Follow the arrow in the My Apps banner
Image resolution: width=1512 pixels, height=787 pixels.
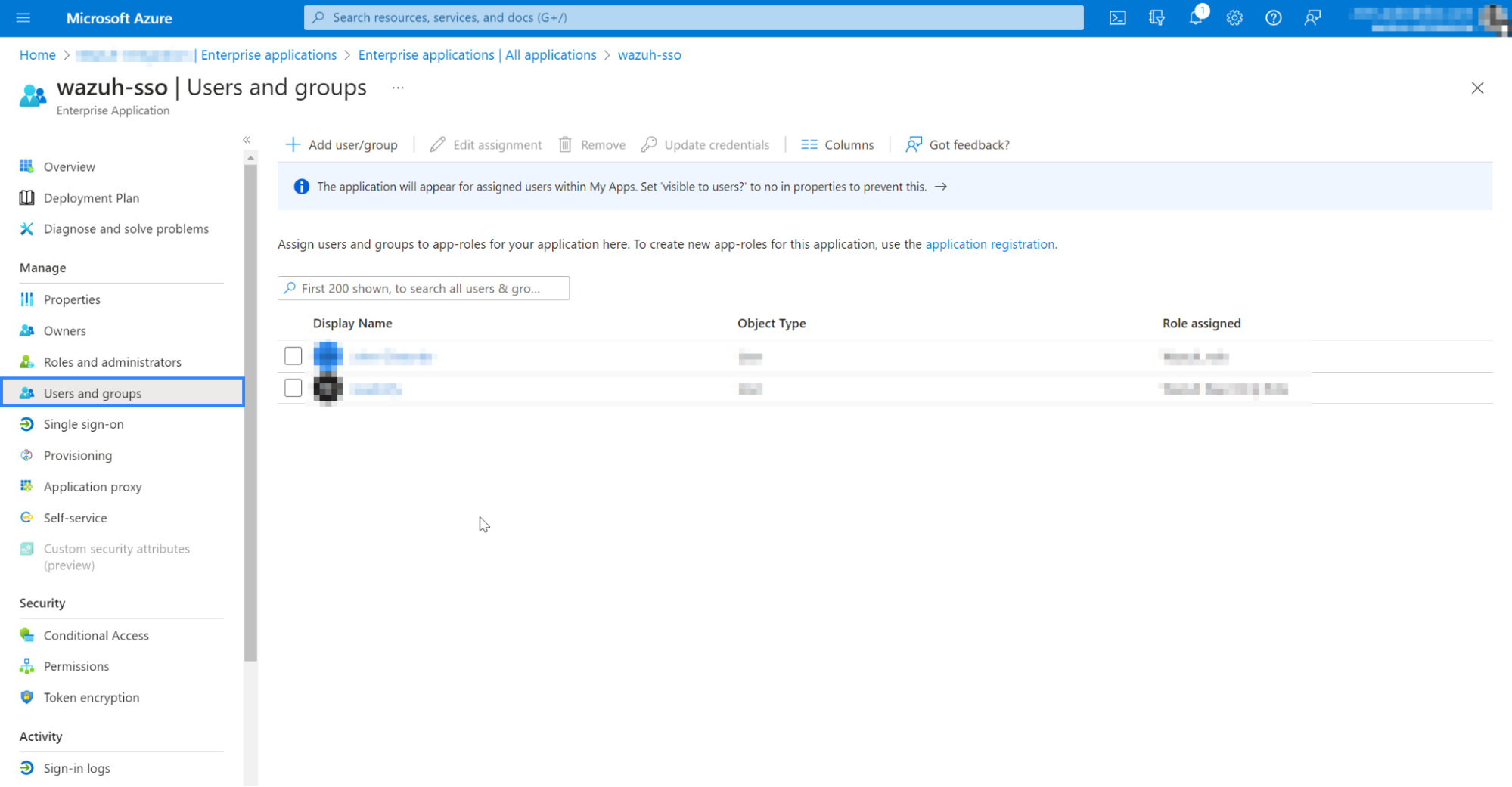tap(941, 187)
